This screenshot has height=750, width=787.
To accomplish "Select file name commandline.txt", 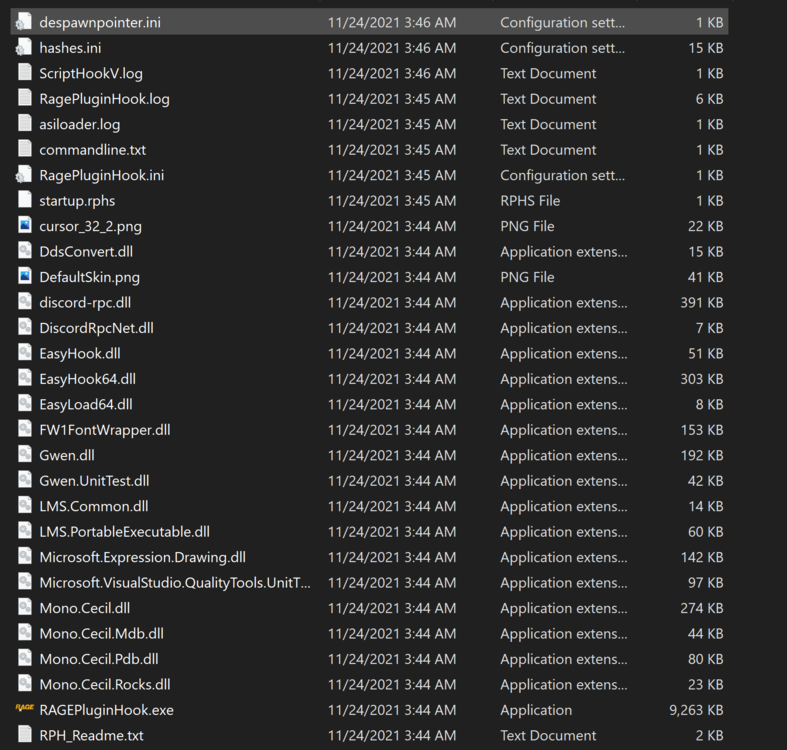I will coord(93,150).
